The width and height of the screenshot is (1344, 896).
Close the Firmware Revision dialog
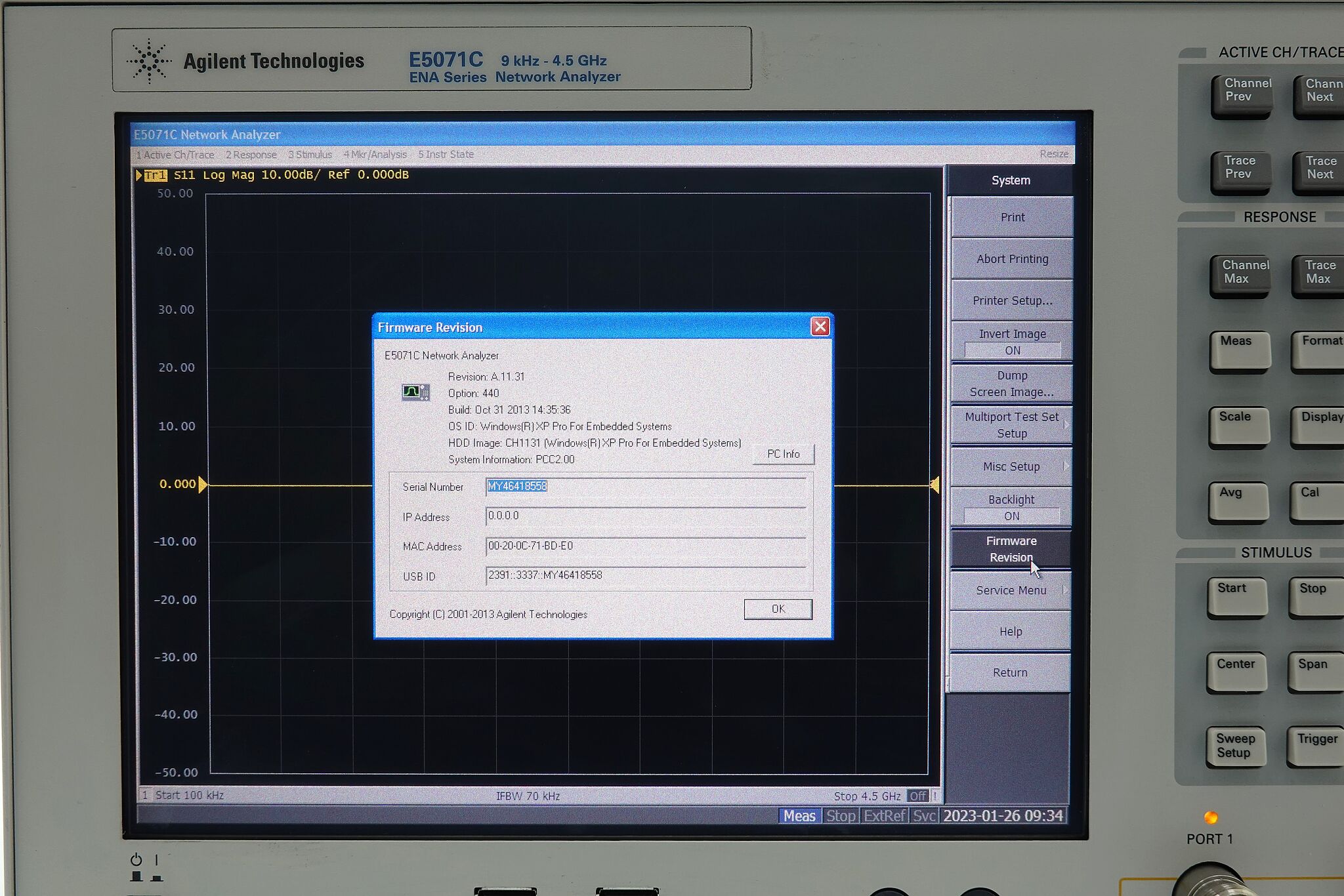point(820,327)
